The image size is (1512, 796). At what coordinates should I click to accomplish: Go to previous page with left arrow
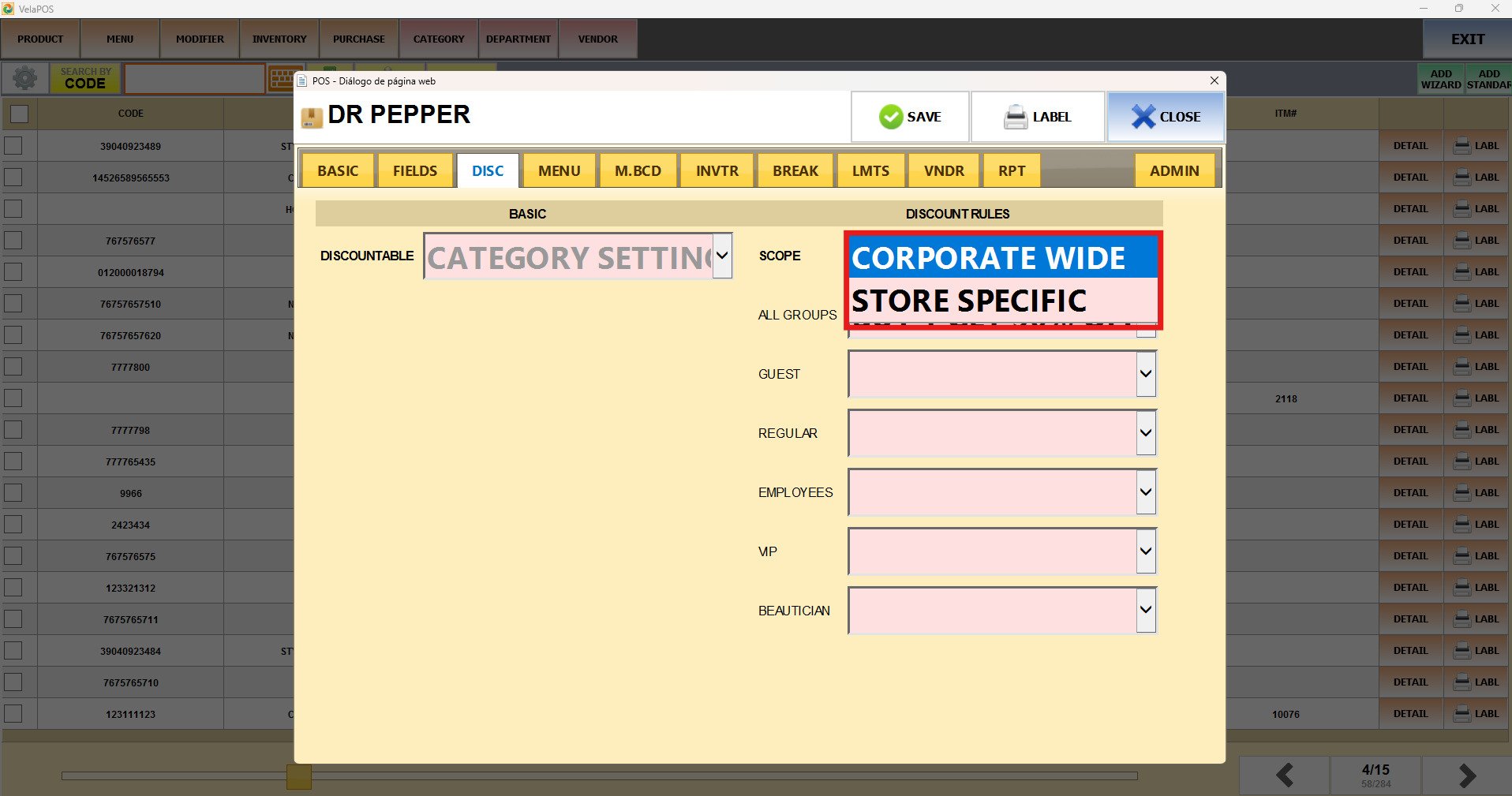[x=1284, y=775]
